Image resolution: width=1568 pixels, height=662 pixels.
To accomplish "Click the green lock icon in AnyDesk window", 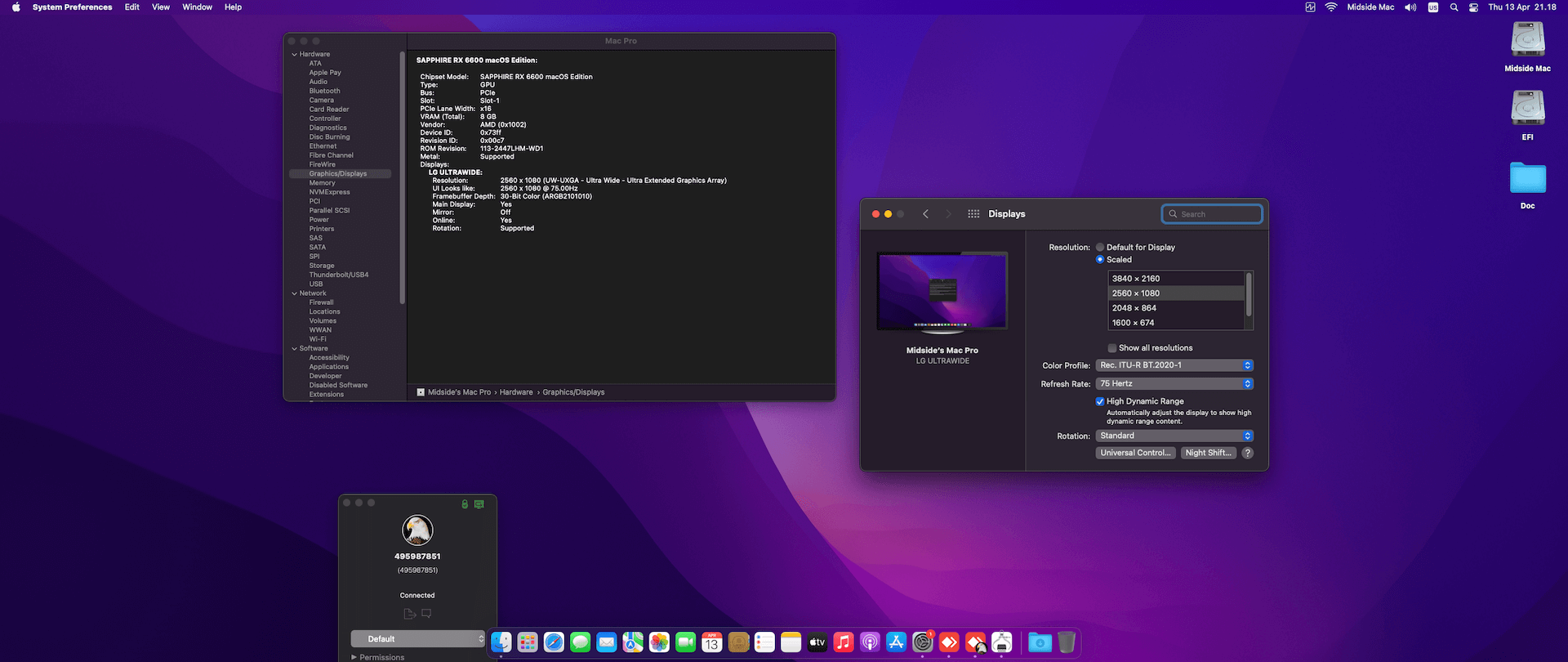I will point(465,504).
